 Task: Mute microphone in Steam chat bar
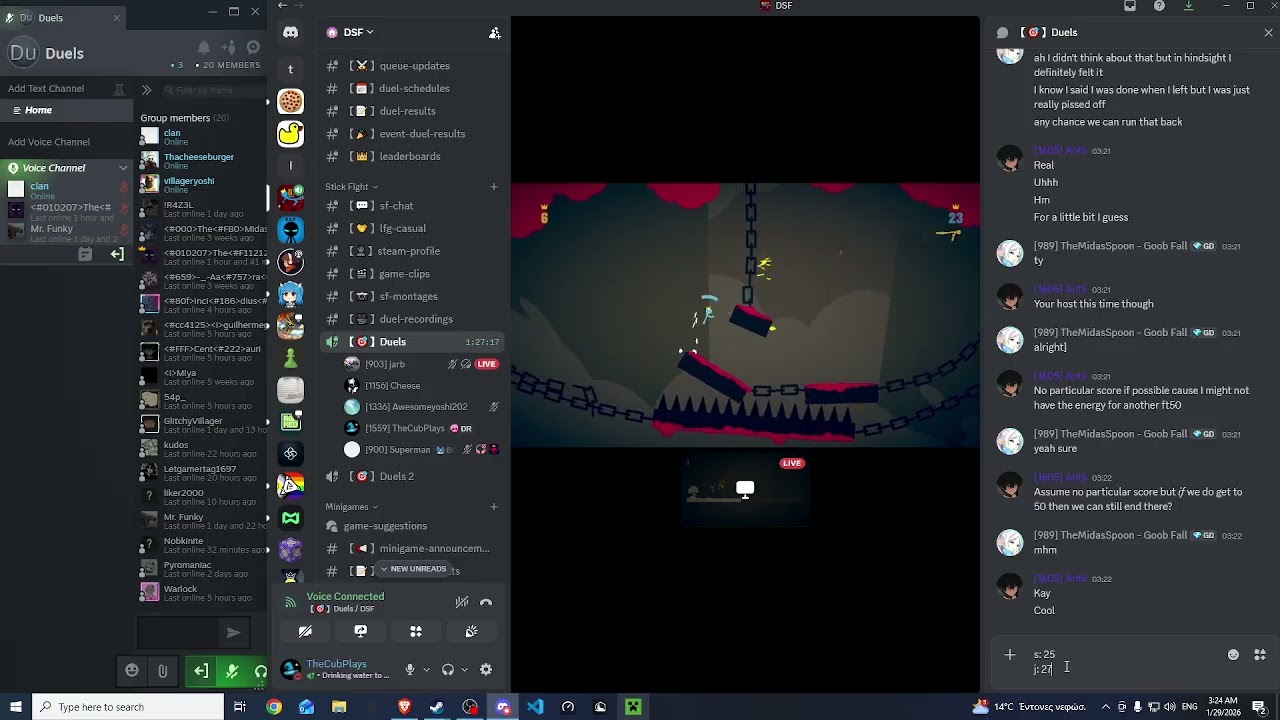pos(232,671)
